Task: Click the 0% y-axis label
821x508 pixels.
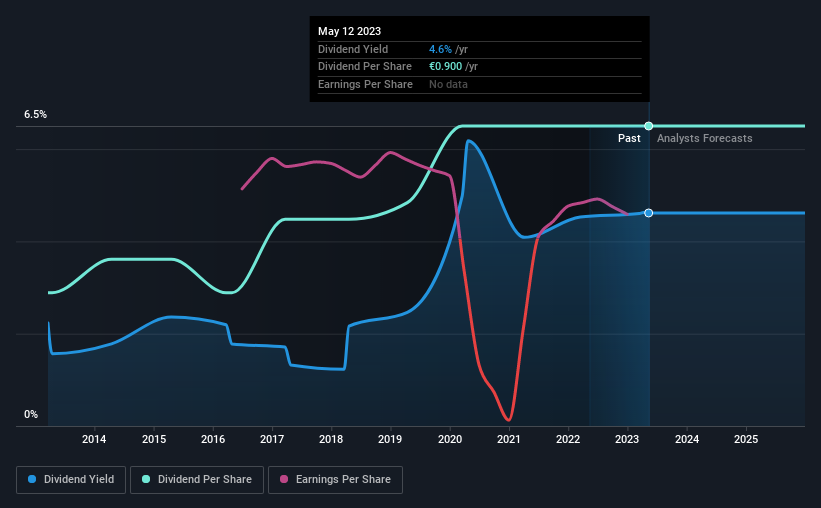Action: [31, 414]
